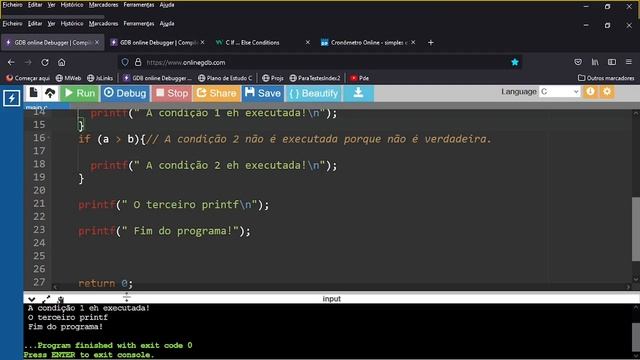640x360 pixels.
Task: Click the code editor vertical scrollbar thumb
Action: point(636,229)
